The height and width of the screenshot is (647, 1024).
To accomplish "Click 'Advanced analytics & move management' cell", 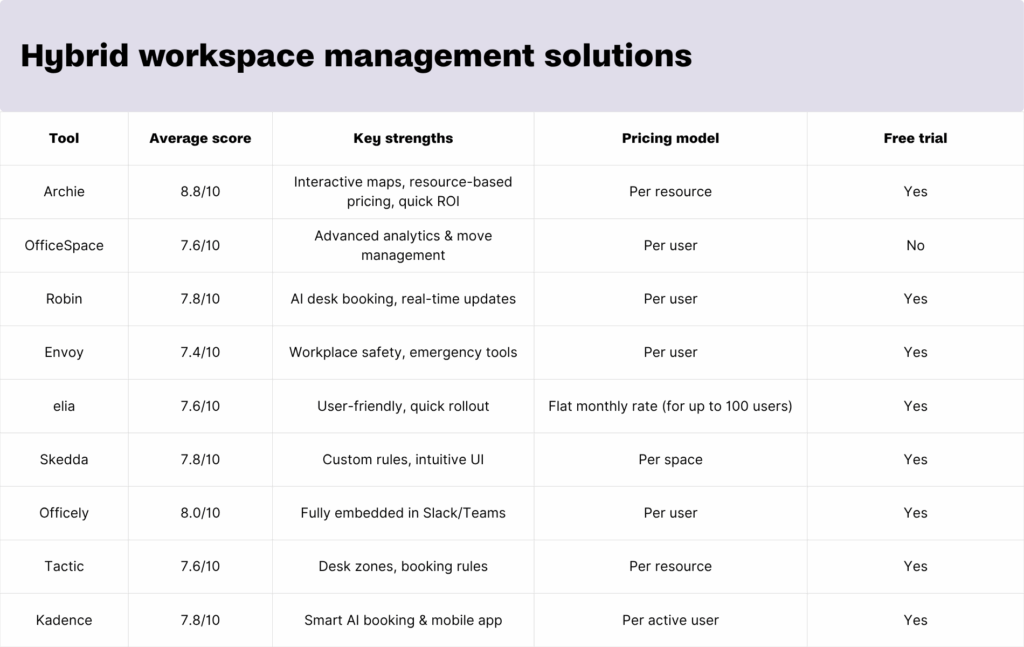I will pyautogui.click(x=403, y=245).
